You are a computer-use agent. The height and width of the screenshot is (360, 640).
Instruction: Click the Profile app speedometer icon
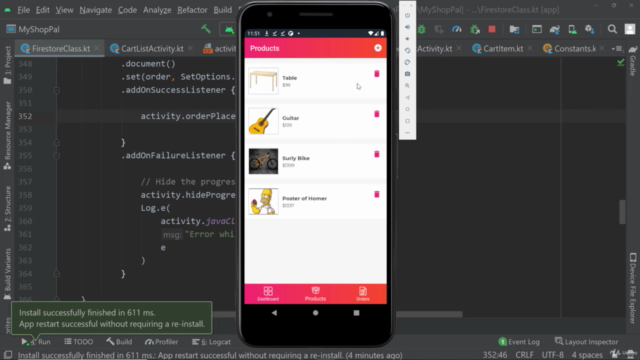[457, 29]
